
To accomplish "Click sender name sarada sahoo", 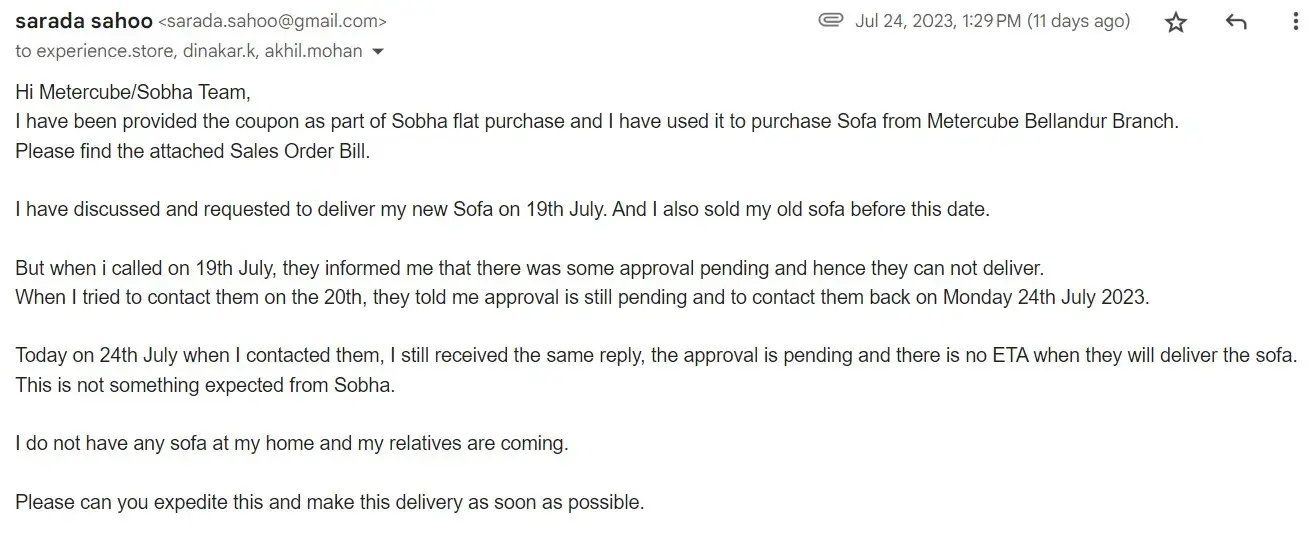I will [83, 20].
